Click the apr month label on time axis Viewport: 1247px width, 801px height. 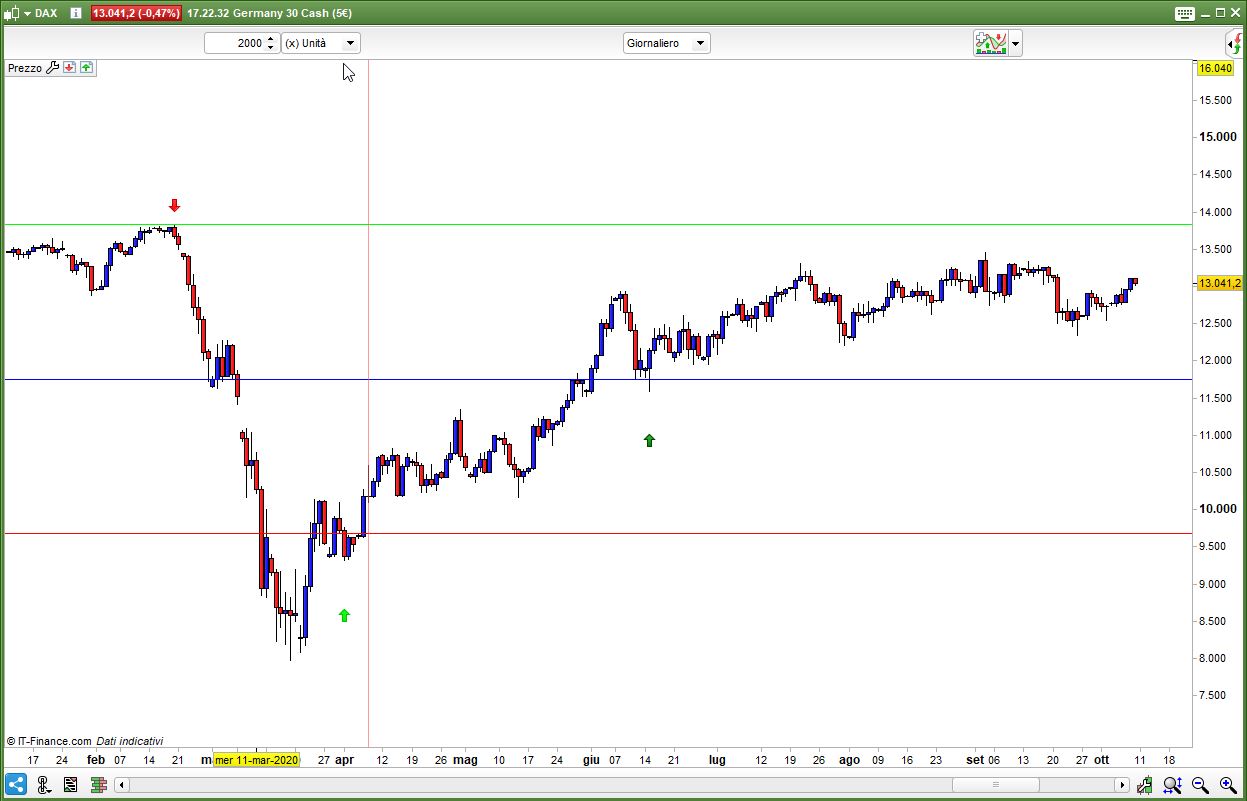click(x=344, y=760)
